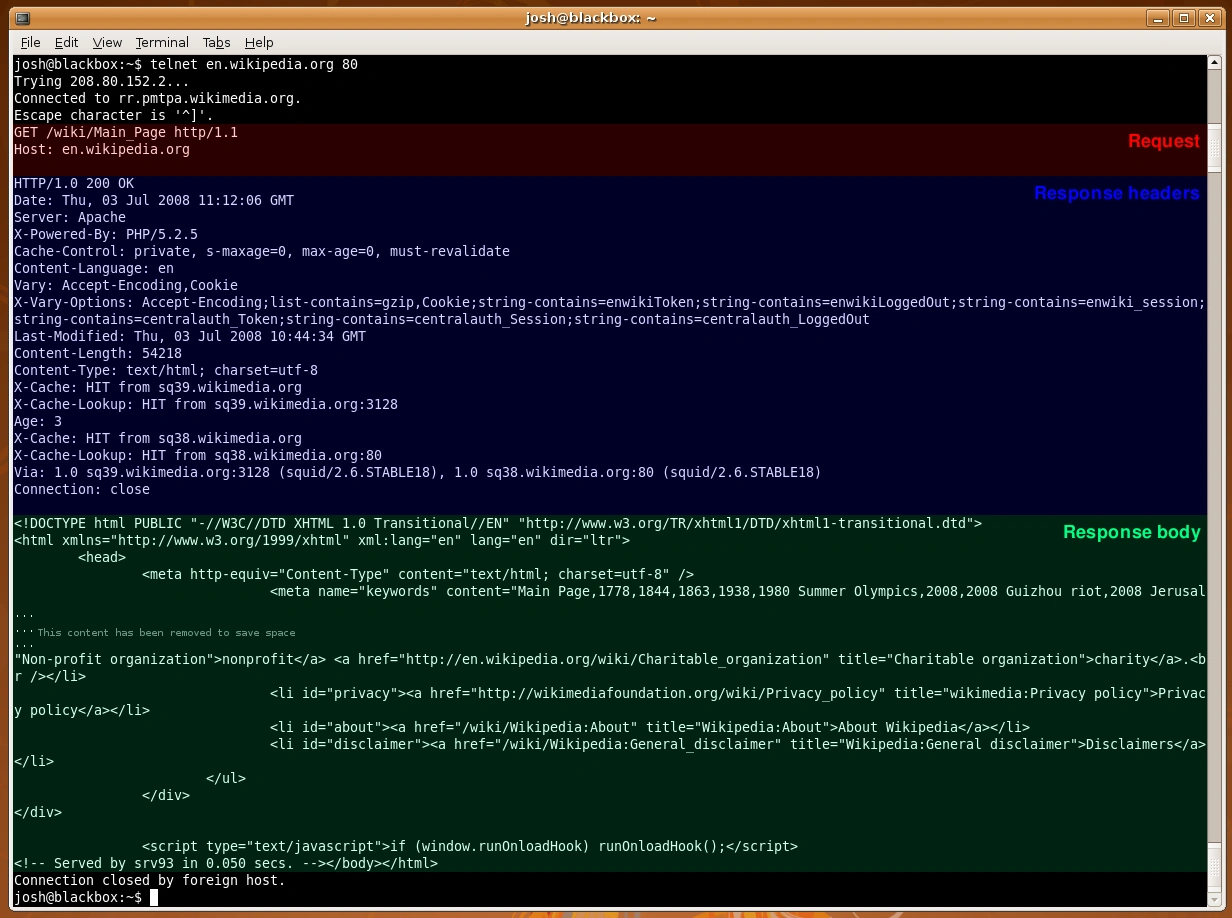Click 'Connected to rr.pmtpa.wikimedia.org.' line
1232x918 pixels.
[158, 98]
